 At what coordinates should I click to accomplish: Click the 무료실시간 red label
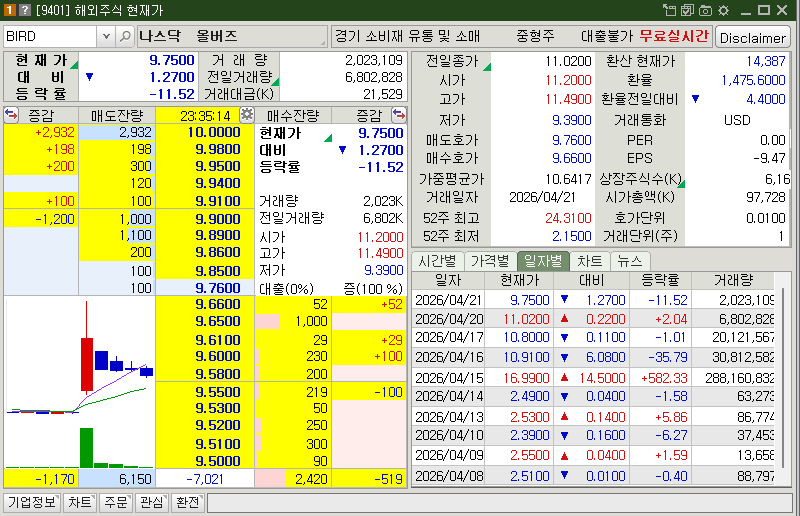(674, 36)
